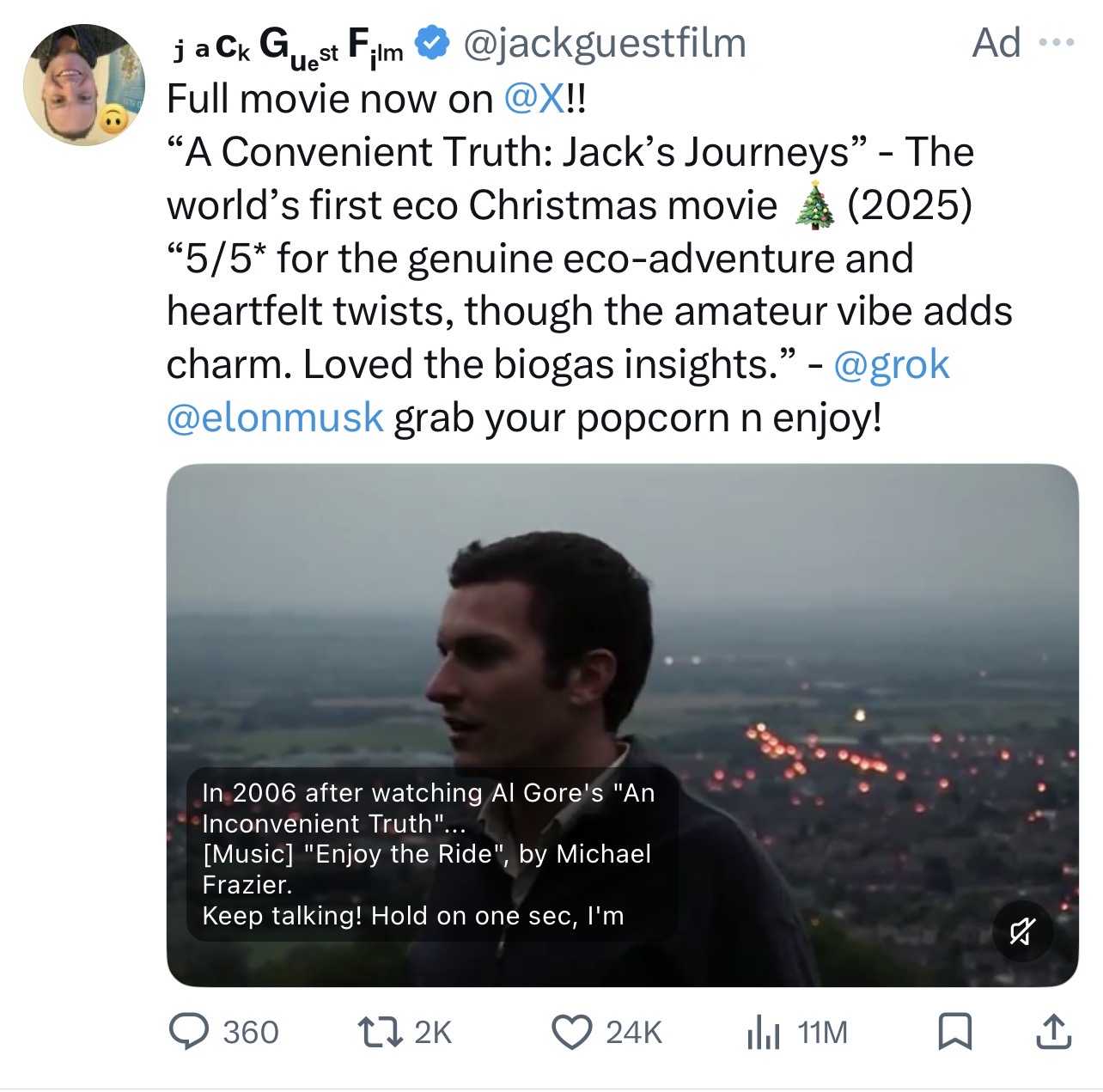Screen dimensions: 1103x1092
Task: Follow the @X mention link
Action: pyautogui.click(x=533, y=99)
